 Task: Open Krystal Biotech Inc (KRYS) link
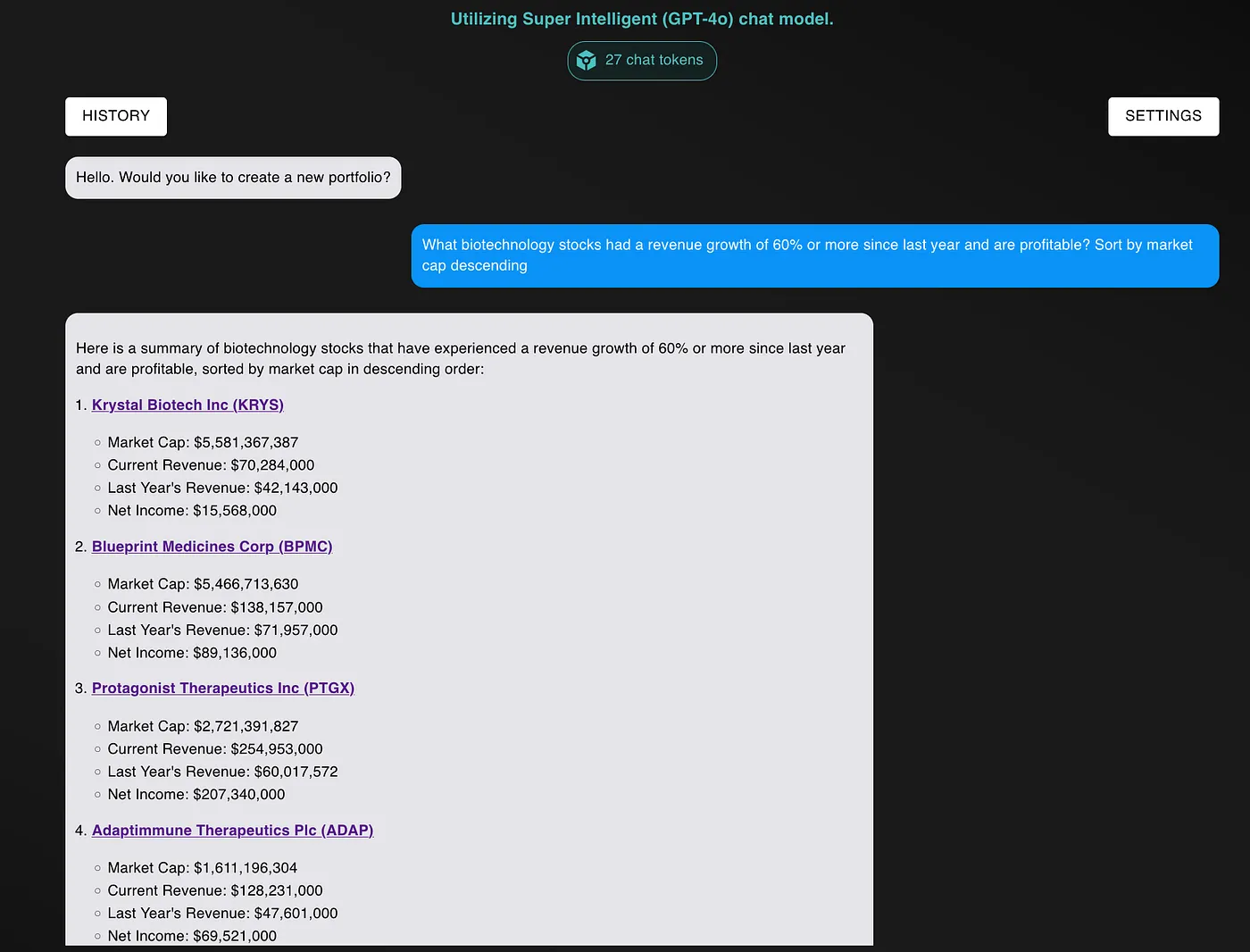(x=187, y=405)
